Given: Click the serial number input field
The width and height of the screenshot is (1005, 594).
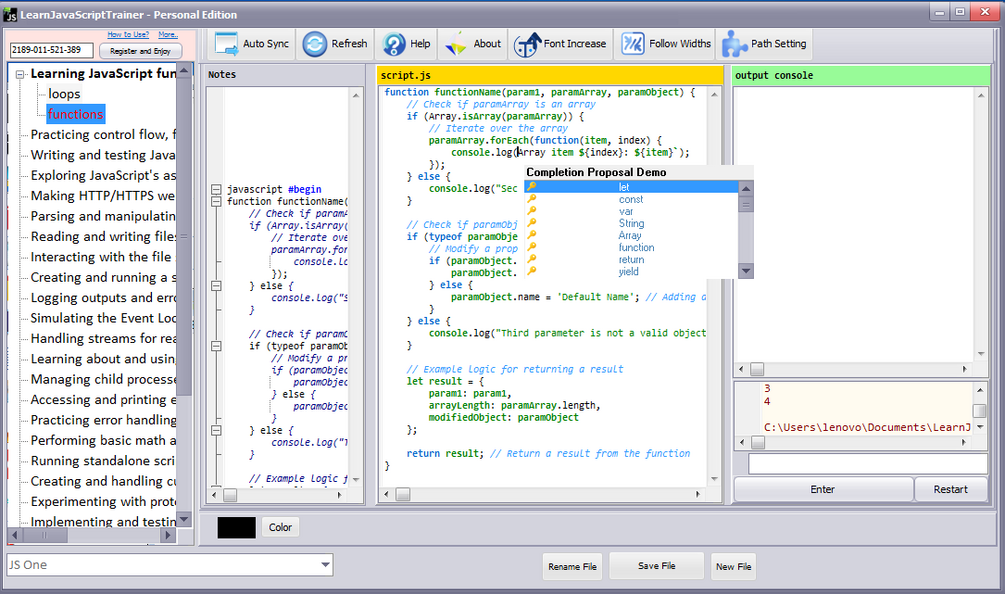Looking at the screenshot, I should [51, 50].
